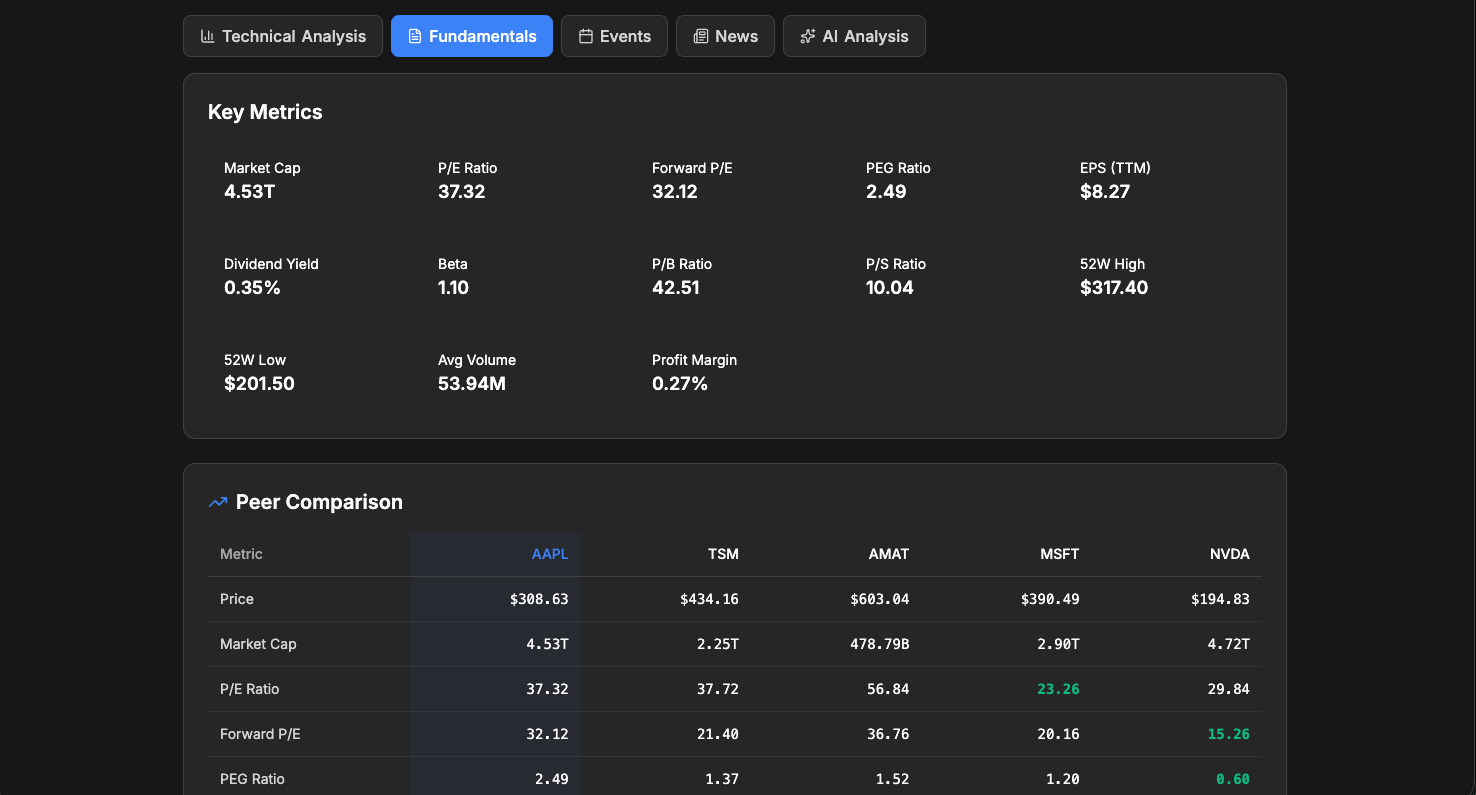Click the P/B Ratio value 42.51
The image size is (1476, 795).
click(x=676, y=288)
